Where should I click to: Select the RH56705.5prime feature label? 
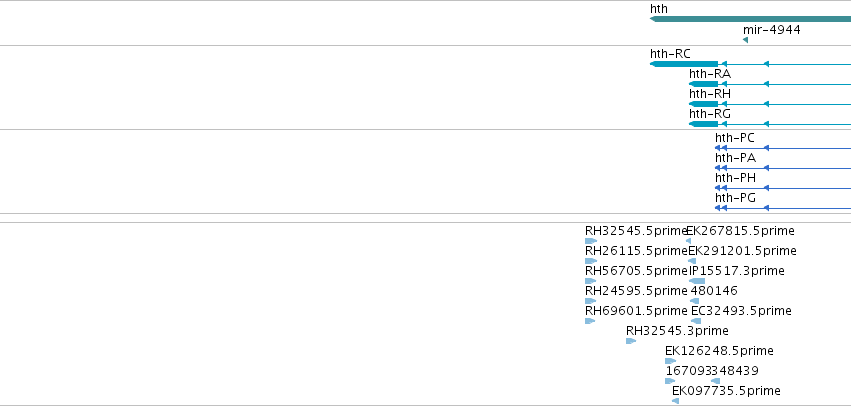[636, 271]
